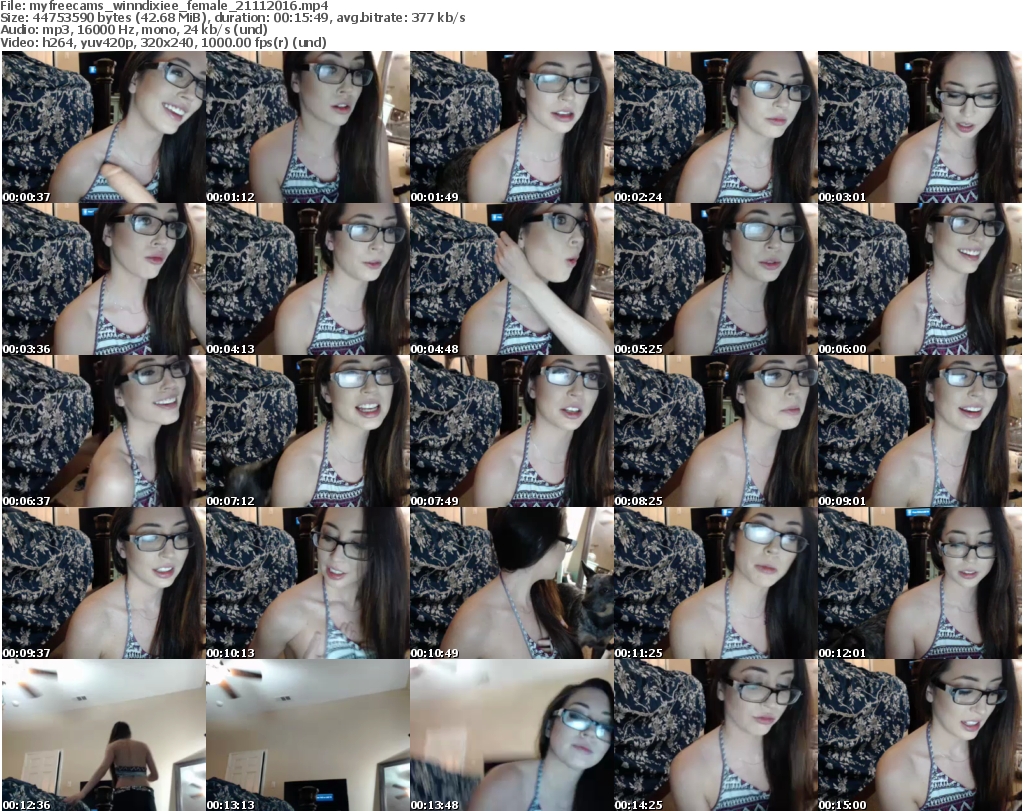Open the thumbnail marked 00:01:49

coord(511,127)
